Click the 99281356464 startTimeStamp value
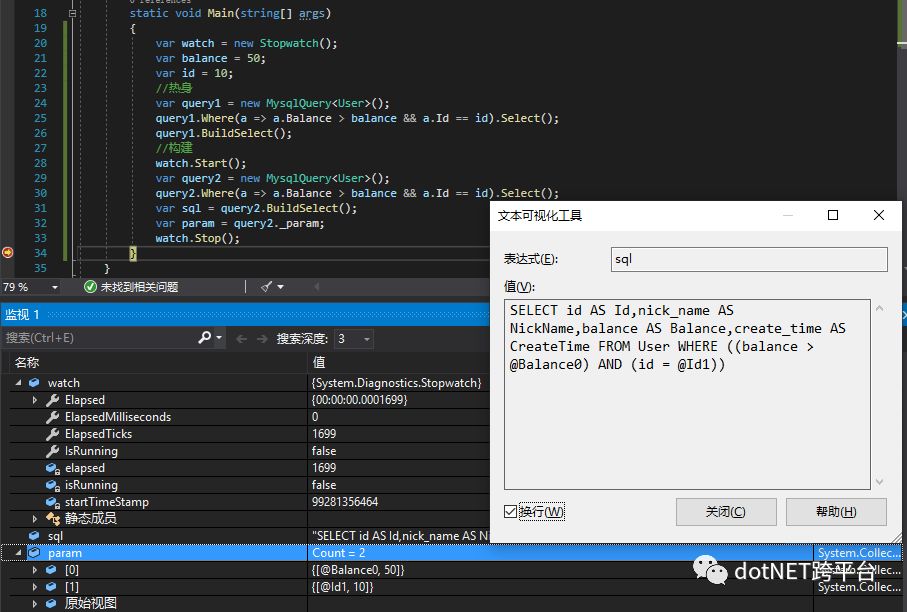 pyautogui.click(x=345, y=502)
